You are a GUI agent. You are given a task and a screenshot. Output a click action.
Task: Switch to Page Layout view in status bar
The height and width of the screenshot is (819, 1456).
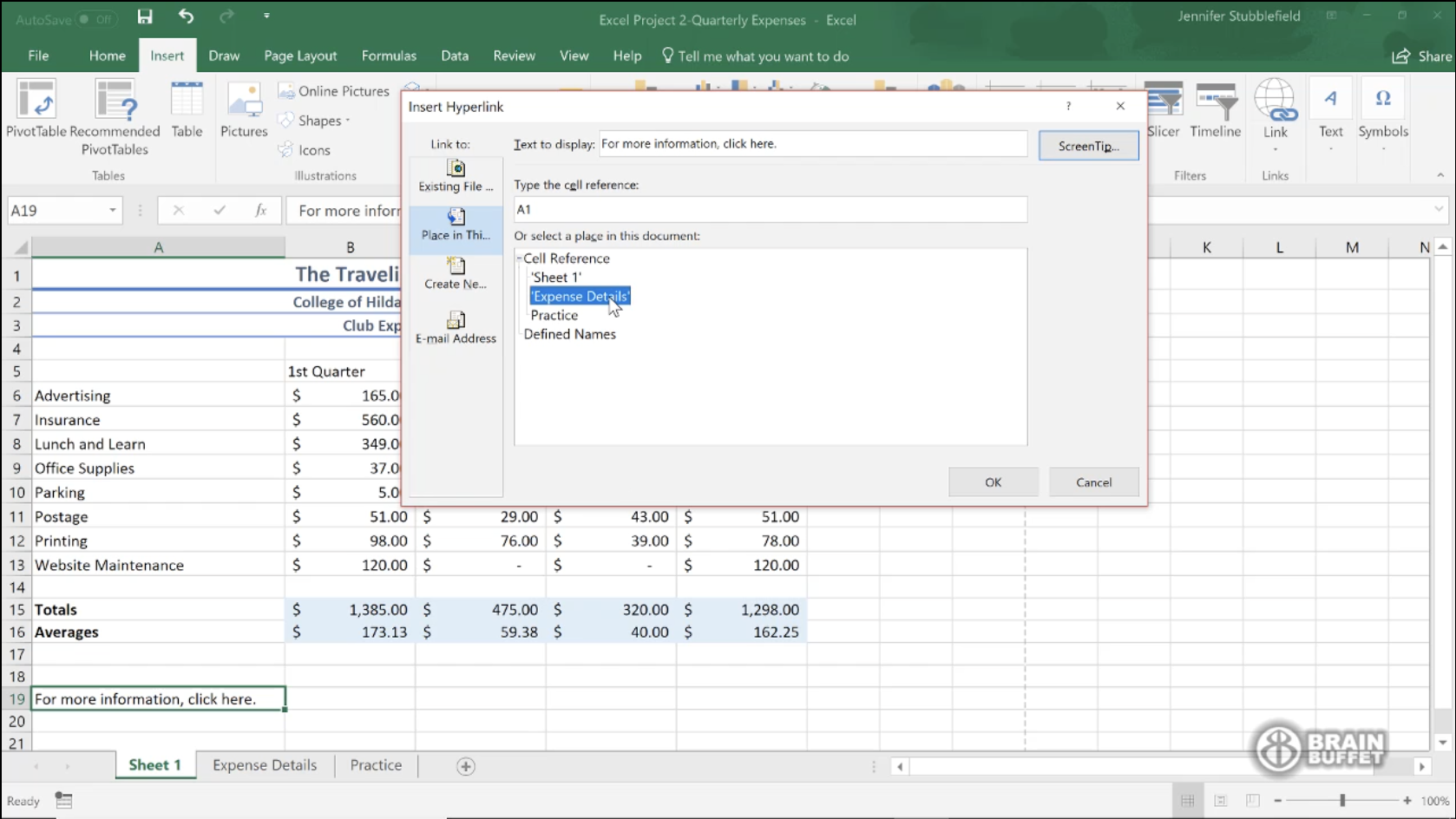click(1220, 801)
